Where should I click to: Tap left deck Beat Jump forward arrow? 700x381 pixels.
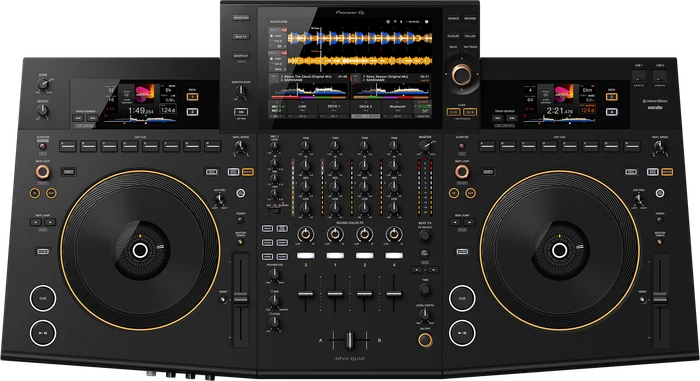pyautogui.click(x=50, y=222)
